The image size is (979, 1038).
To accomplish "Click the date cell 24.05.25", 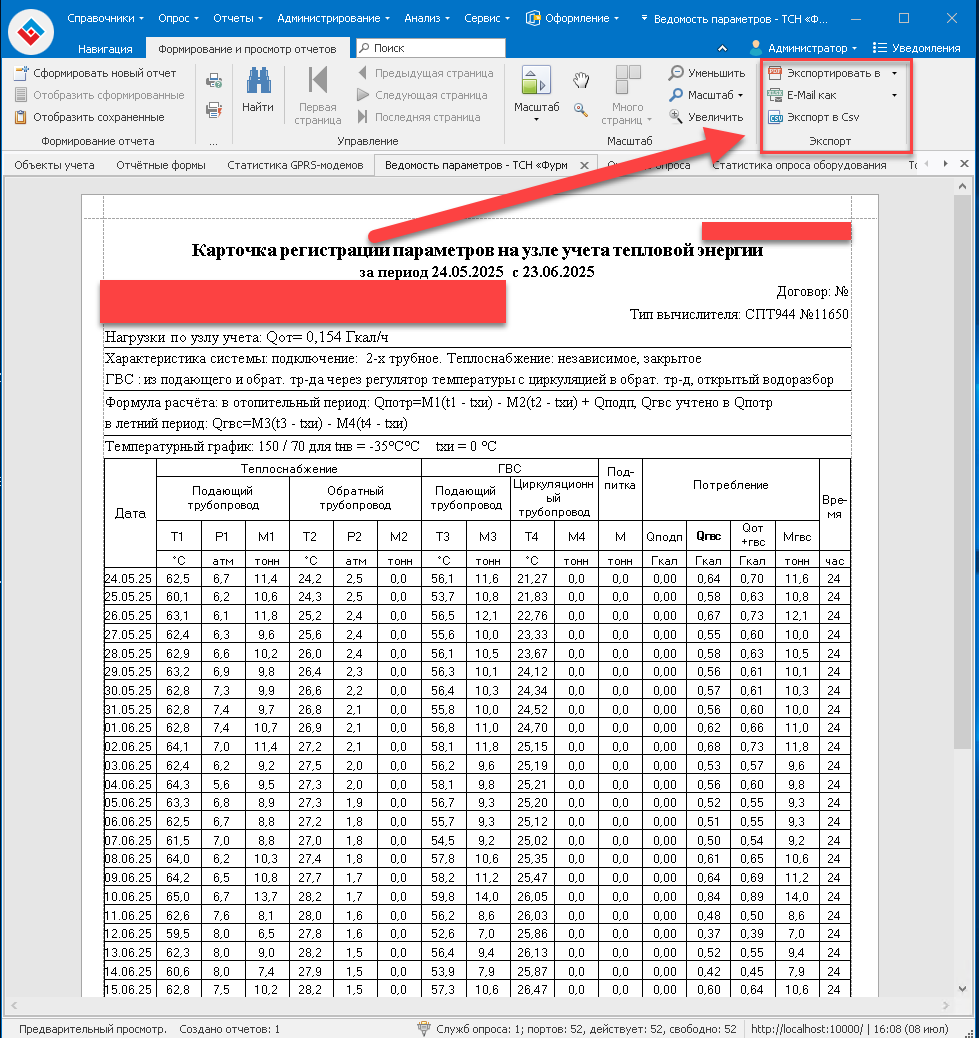I will (129, 578).
